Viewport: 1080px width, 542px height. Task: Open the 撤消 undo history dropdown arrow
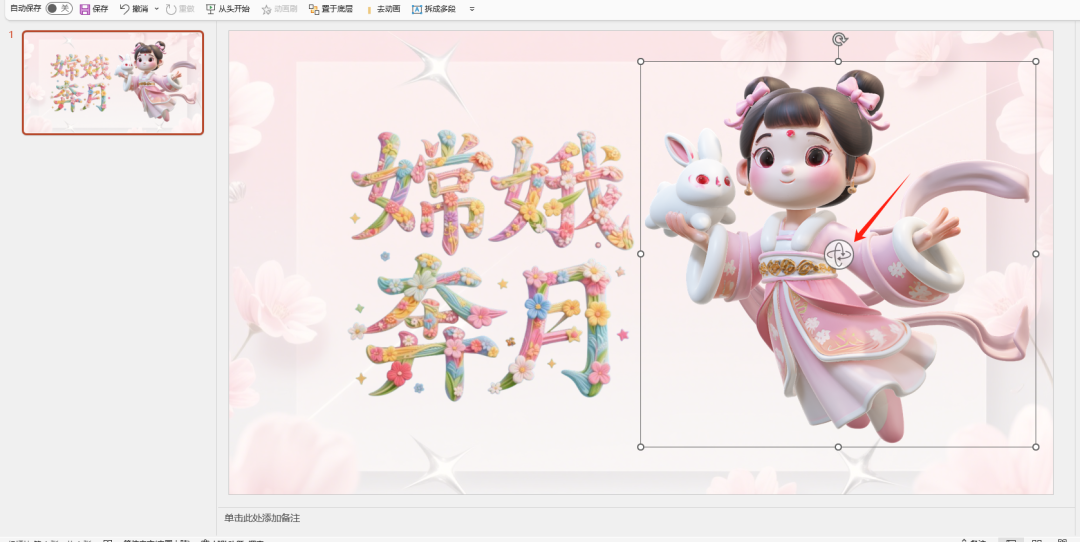[156, 9]
